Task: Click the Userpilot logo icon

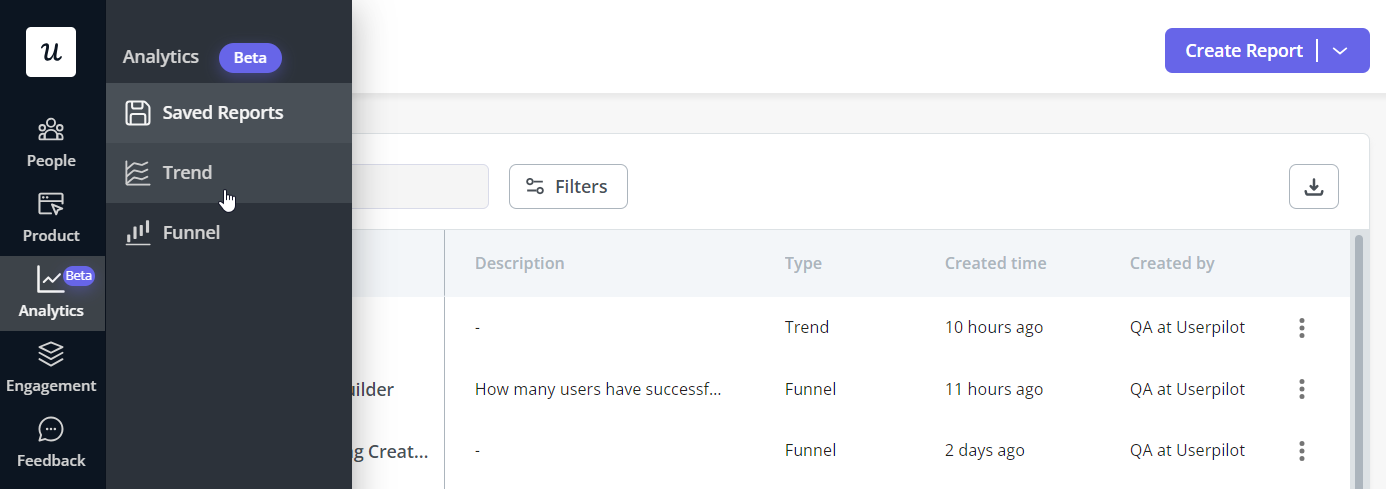Action: point(51,52)
